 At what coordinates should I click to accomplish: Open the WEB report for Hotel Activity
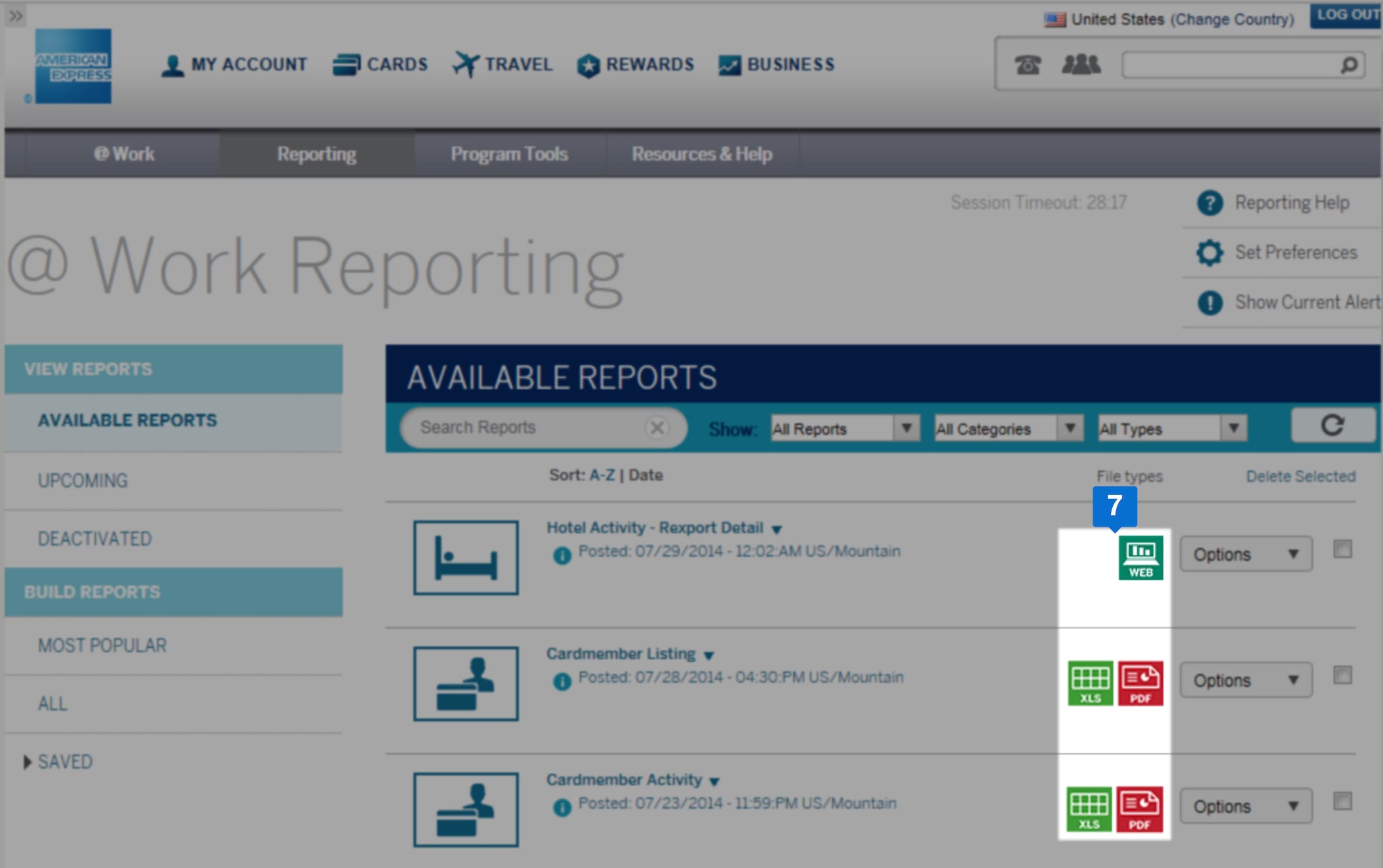(1141, 557)
